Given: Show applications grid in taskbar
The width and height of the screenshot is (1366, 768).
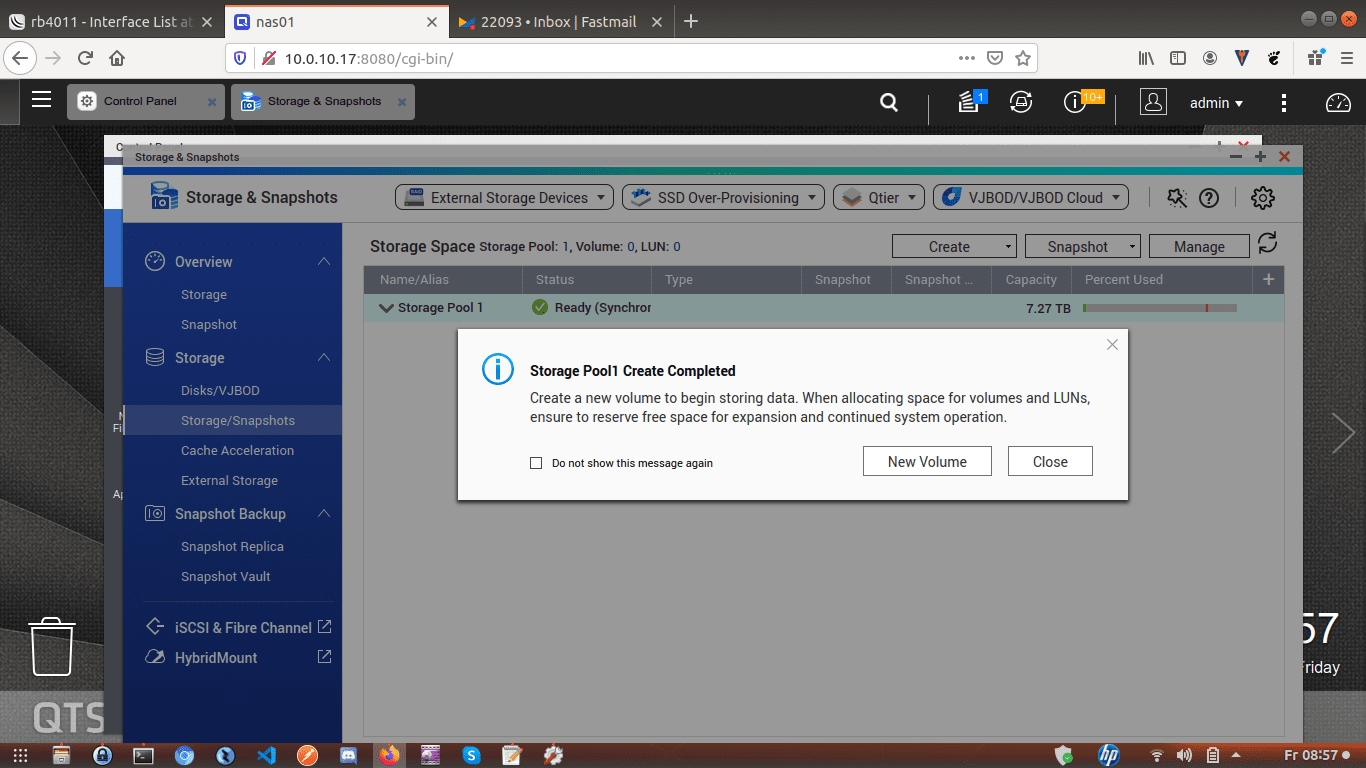Looking at the screenshot, I should pyautogui.click(x=19, y=755).
